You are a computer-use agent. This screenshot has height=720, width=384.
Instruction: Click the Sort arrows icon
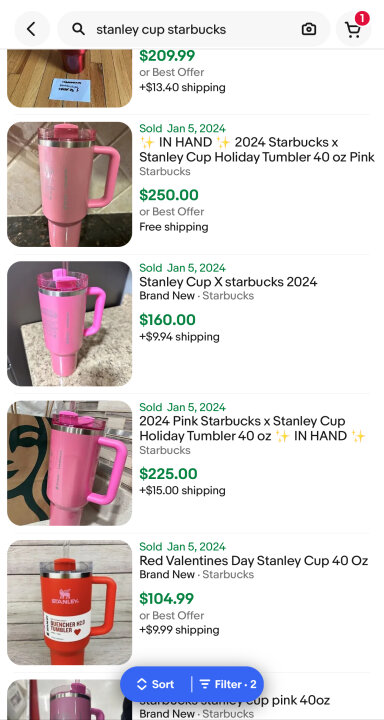click(141, 684)
